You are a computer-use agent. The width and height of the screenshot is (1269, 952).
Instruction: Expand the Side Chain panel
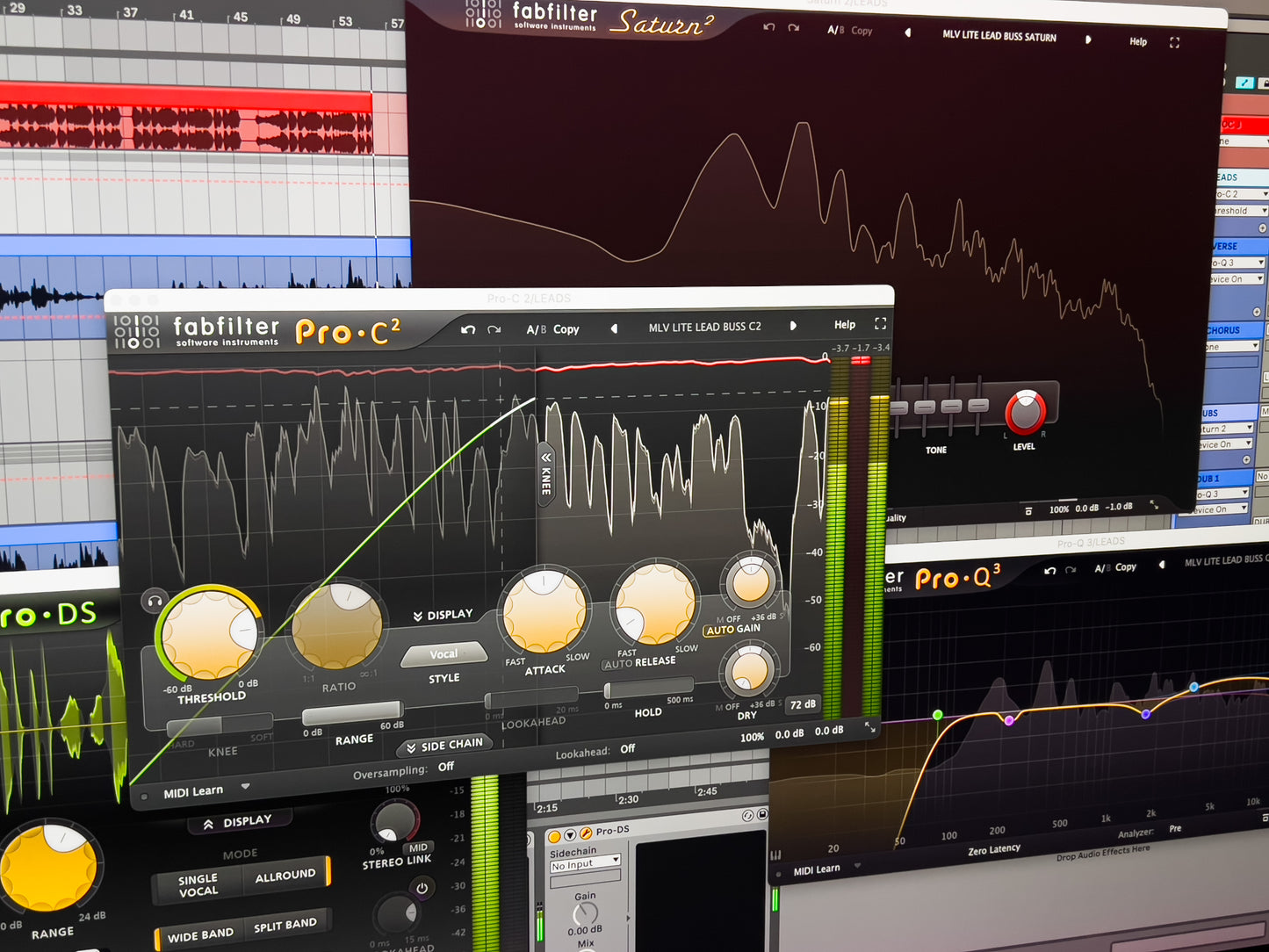pyautogui.click(x=444, y=746)
